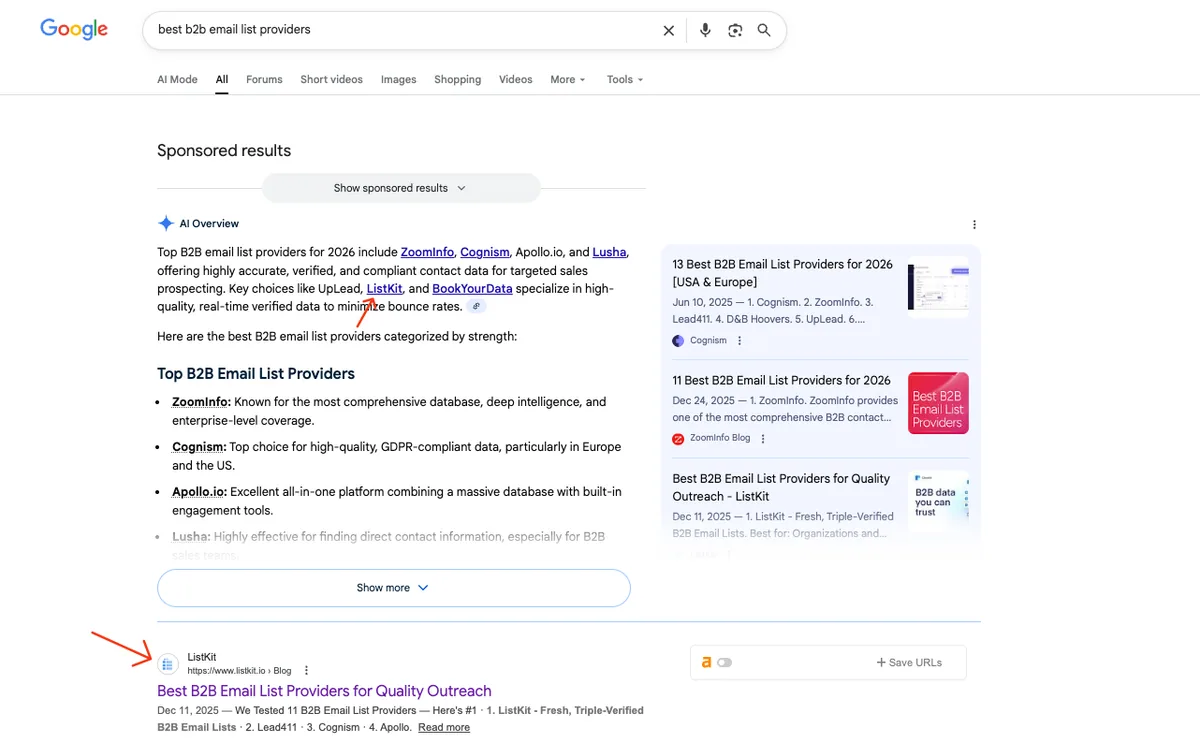The height and width of the screenshot is (754, 1200).
Task: Switch to AI Mode tab
Action: point(177,80)
